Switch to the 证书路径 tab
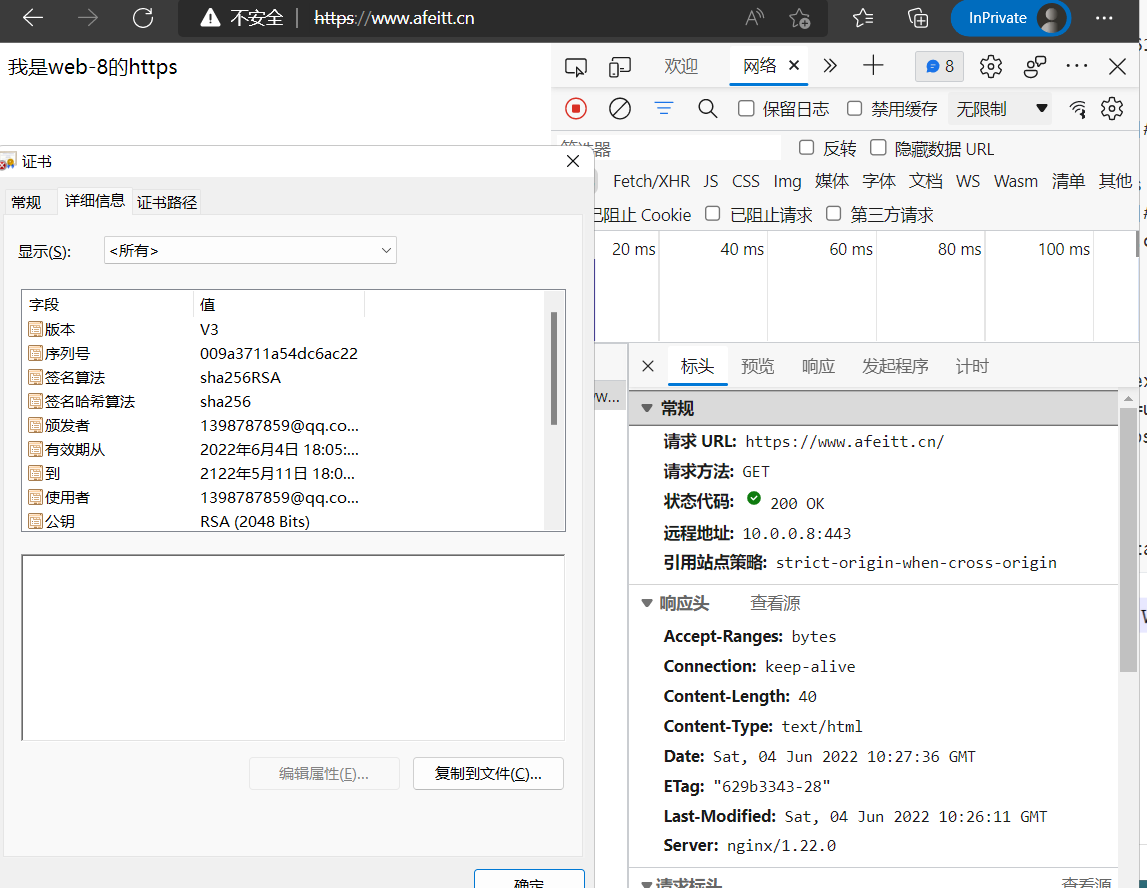 pos(167,202)
